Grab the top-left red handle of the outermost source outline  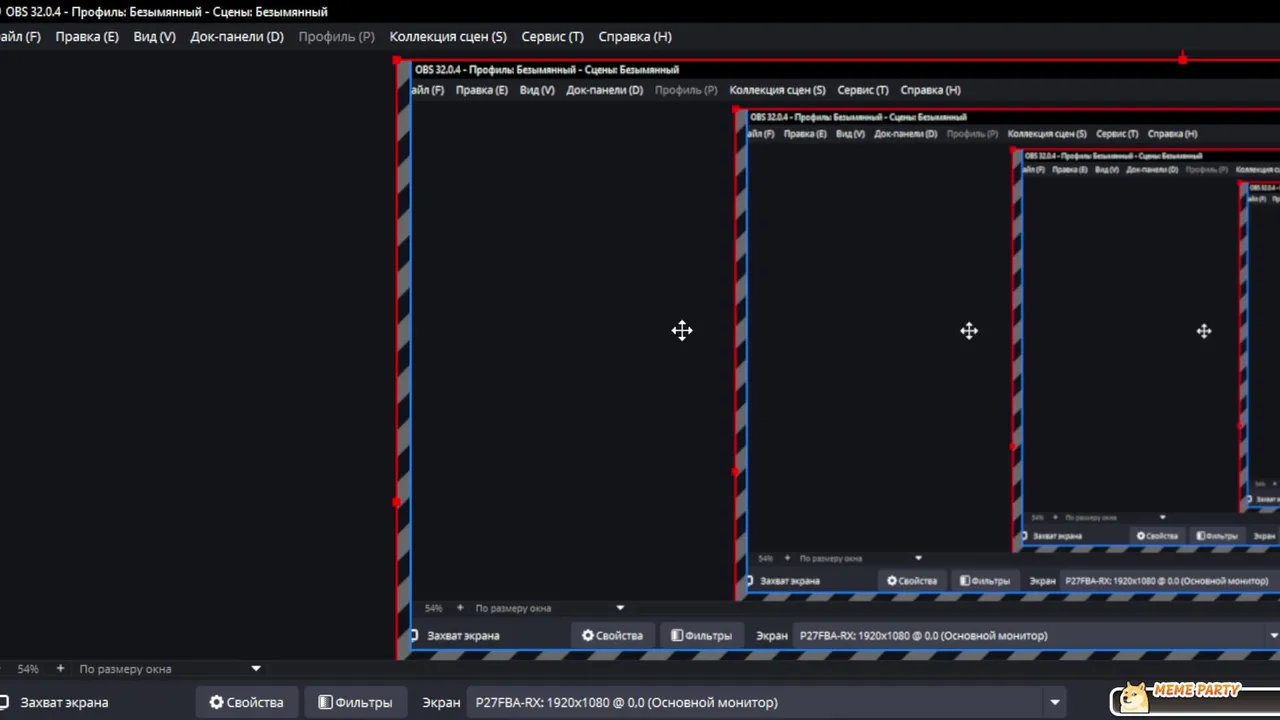[398, 60]
